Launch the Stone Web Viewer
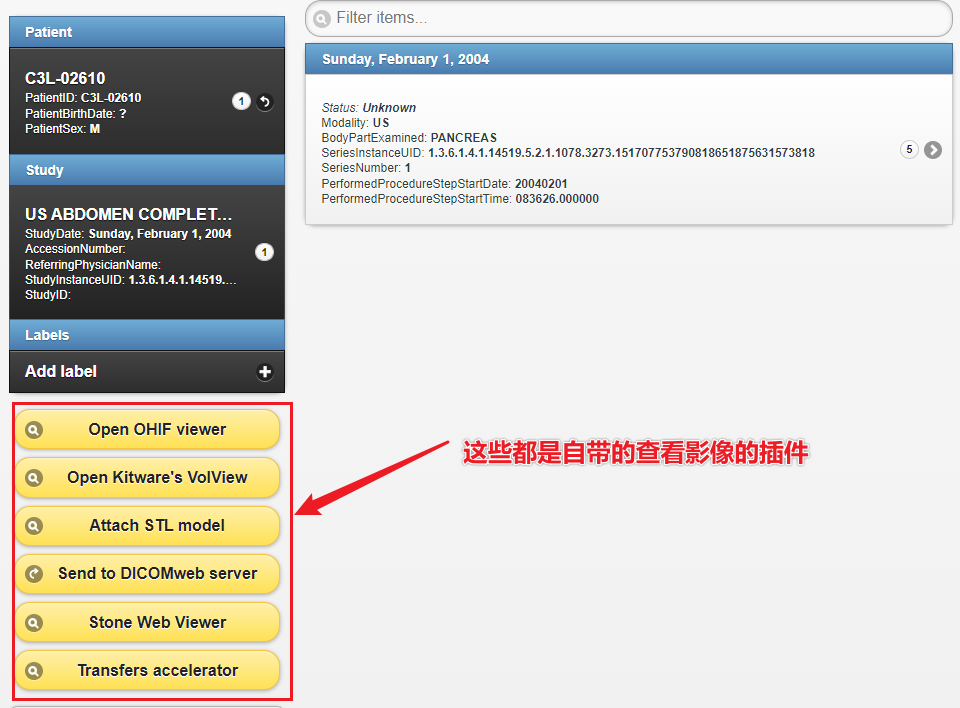The height and width of the screenshot is (708, 960). click(147, 622)
